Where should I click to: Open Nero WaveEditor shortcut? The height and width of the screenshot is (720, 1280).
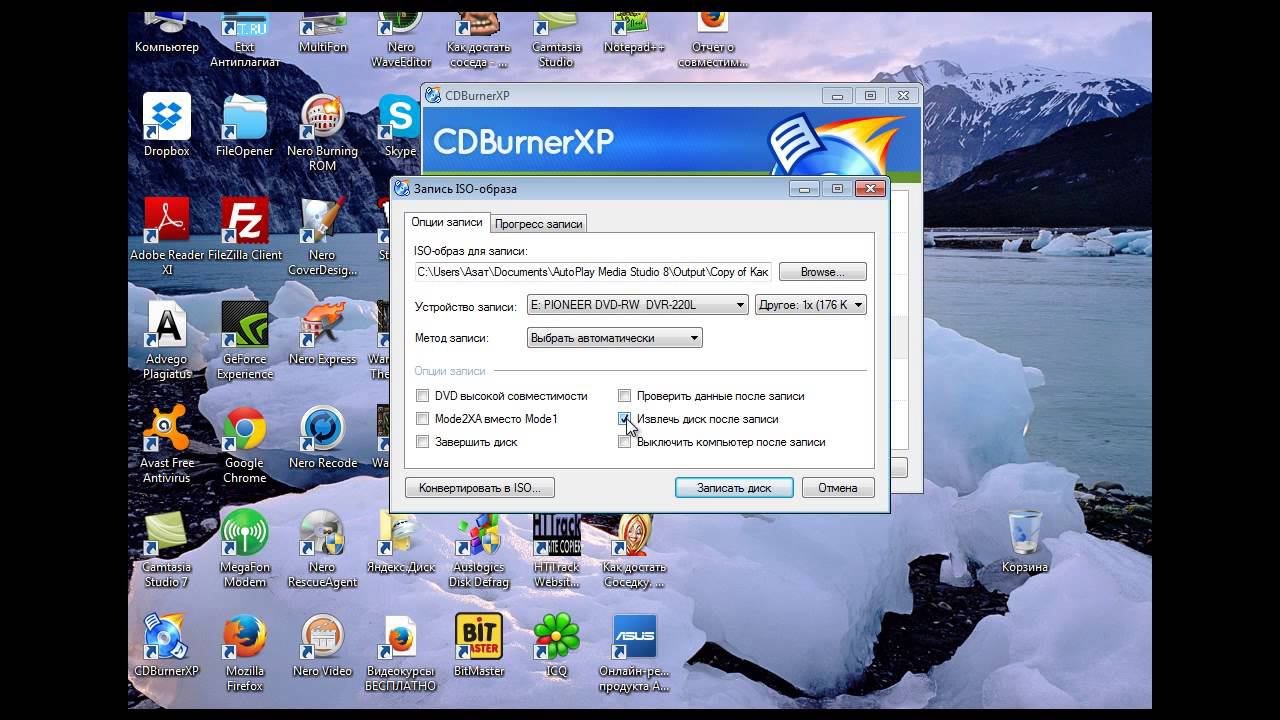pos(400,40)
